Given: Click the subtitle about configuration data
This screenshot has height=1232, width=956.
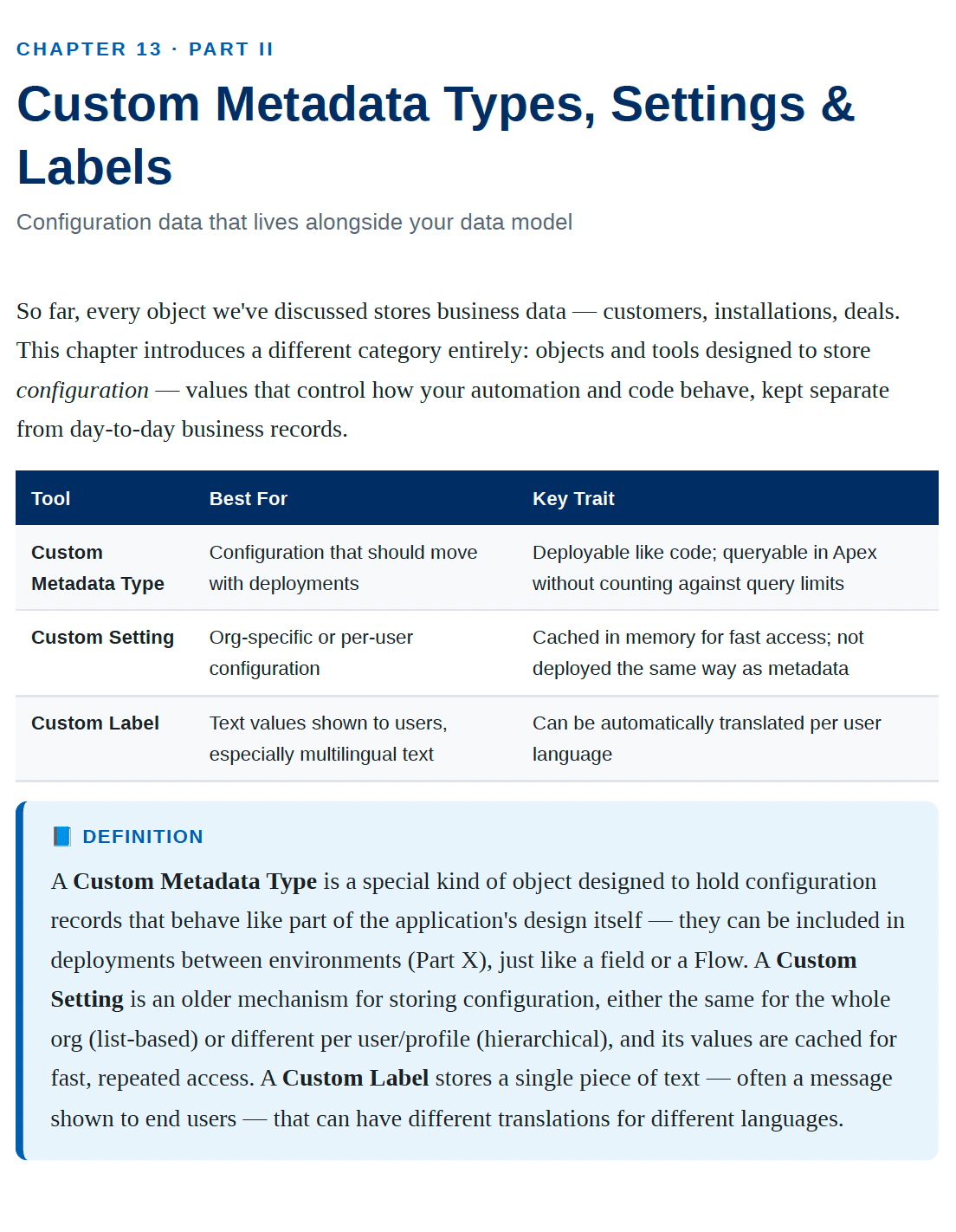Looking at the screenshot, I should pyautogui.click(x=294, y=222).
